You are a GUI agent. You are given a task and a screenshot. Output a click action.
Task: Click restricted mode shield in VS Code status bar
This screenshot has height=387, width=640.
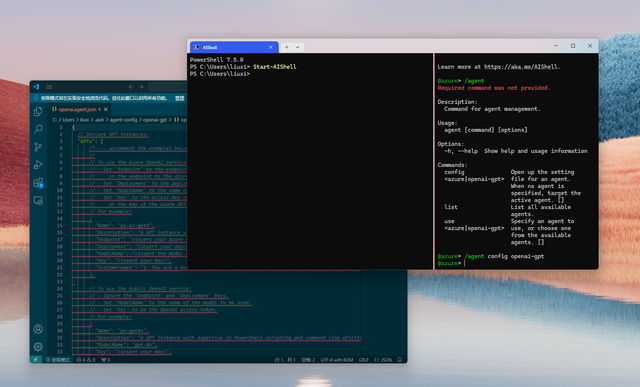point(58,360)
